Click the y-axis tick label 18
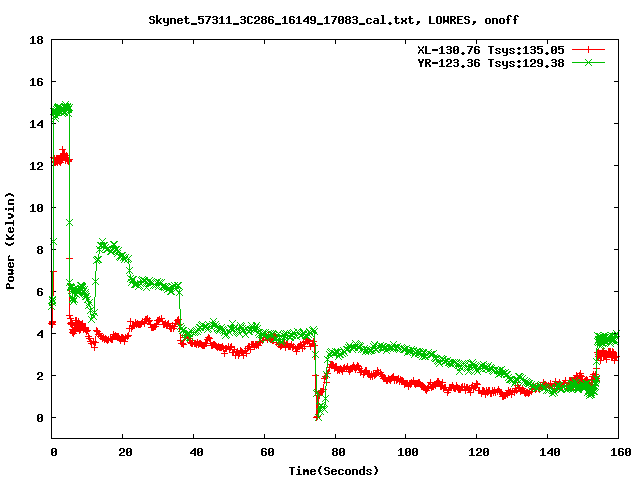 (x=36, y=40)
